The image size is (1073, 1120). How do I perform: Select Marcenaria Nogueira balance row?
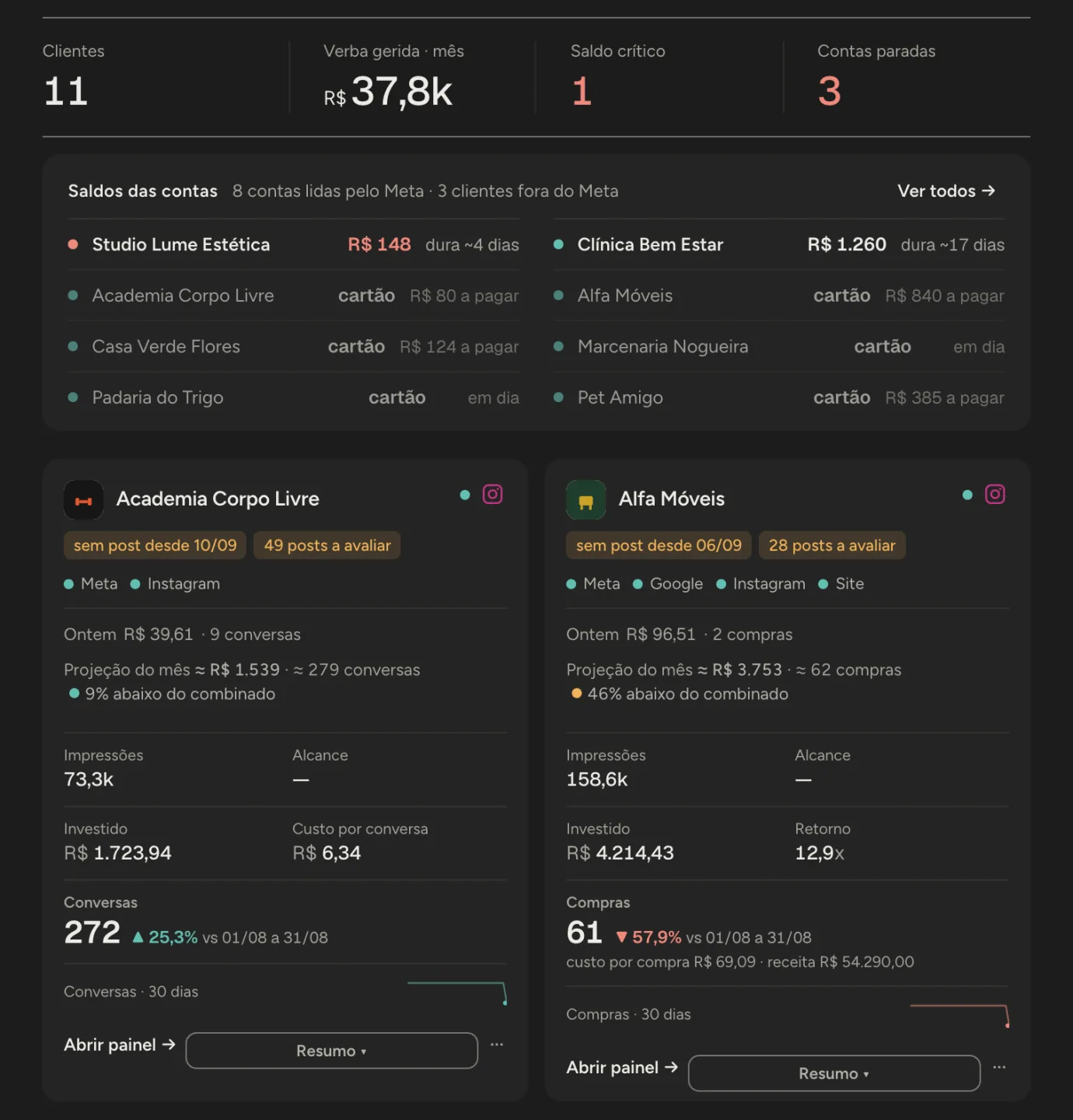pyautogui.click(x=779, y=347)
